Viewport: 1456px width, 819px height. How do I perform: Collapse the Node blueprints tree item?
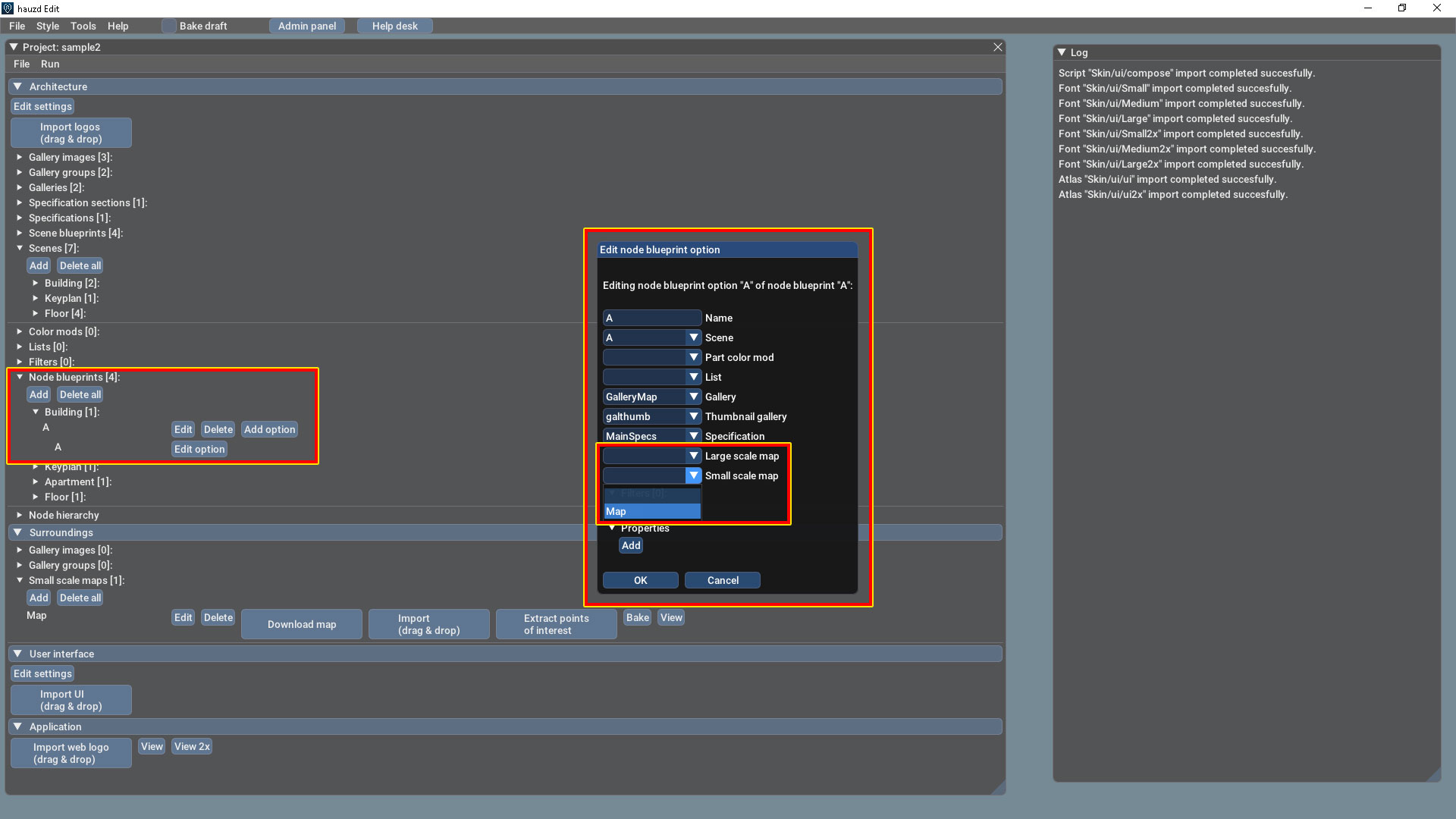click(x=20, y=377)
